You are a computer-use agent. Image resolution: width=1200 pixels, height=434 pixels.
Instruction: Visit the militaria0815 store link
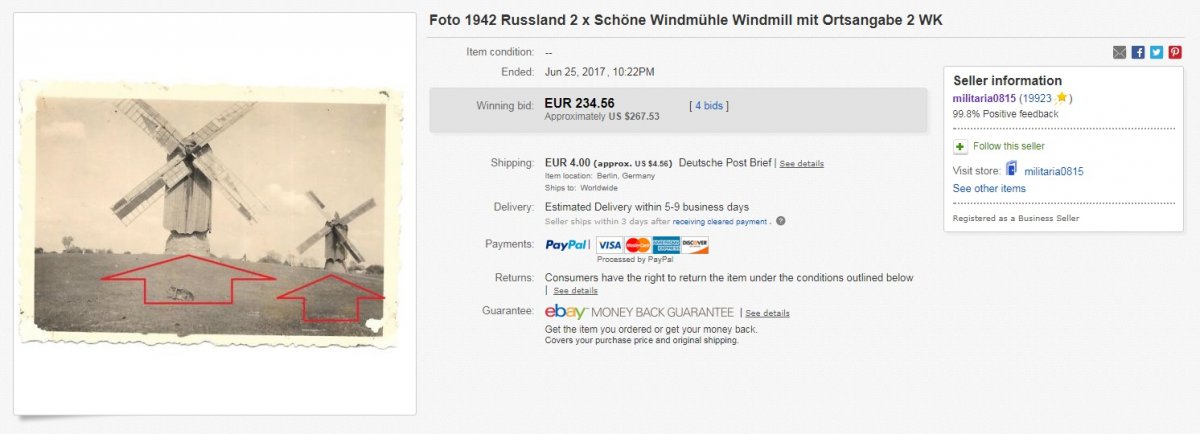tap(1053, 171)
